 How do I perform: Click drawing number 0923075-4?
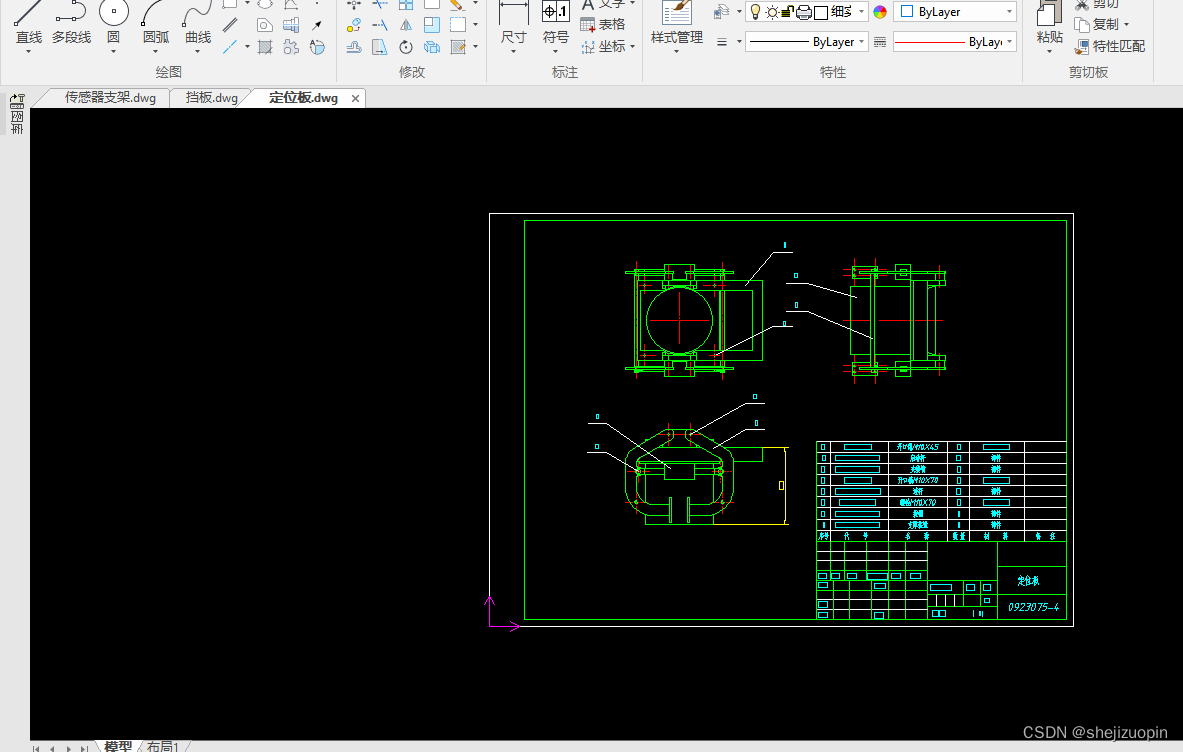[x=1033, y=607]
